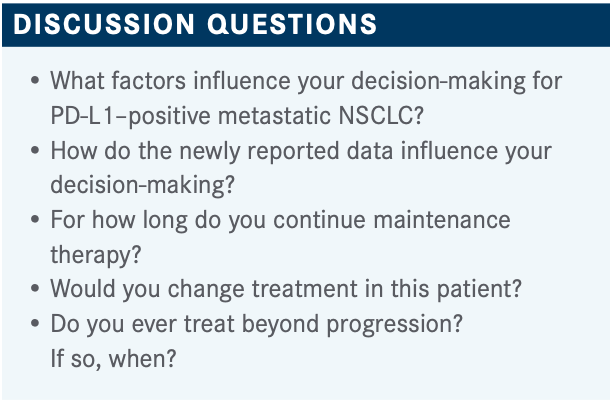610x400 pixels.
Task: Click the dark blue header bar
Action: pos(306,25)
